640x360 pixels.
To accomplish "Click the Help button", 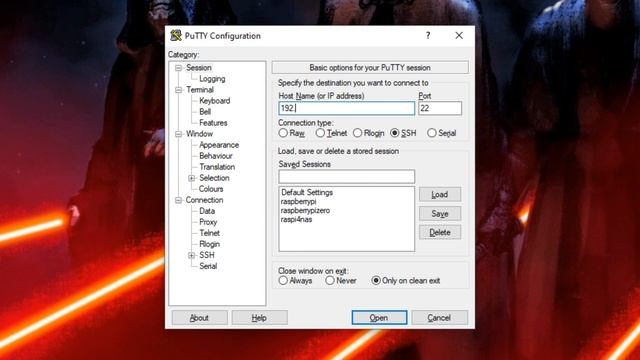I will click(260, 318).
